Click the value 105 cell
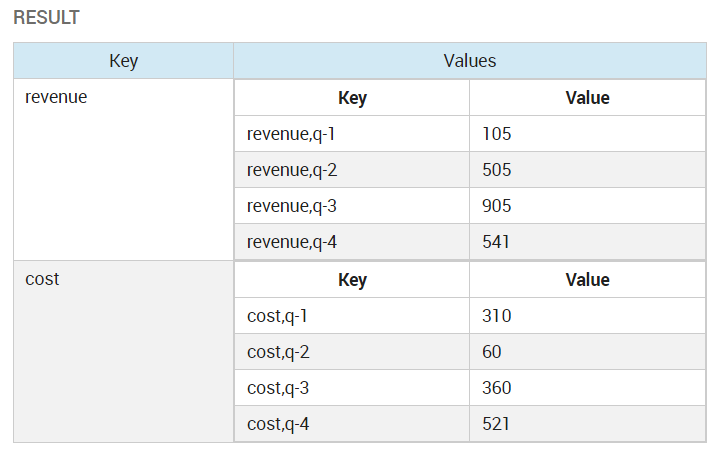This screenshot has width=722, height=456. [587, 134]
